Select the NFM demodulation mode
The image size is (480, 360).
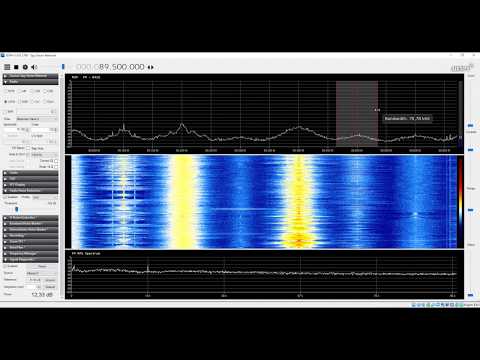10,91
